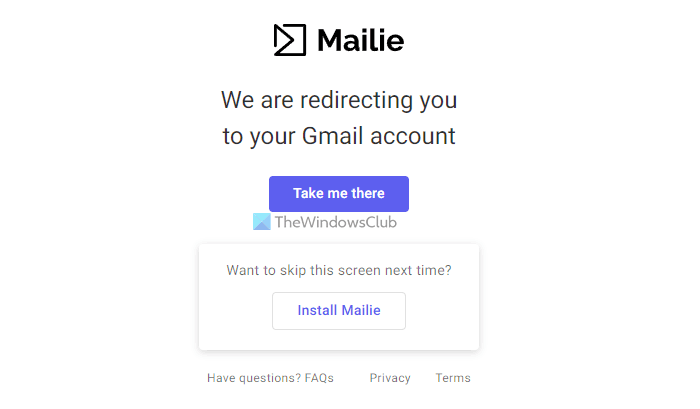Click the word "account" in the heading
The width and height of the screenshot is (700, 409).
point(419,136)
